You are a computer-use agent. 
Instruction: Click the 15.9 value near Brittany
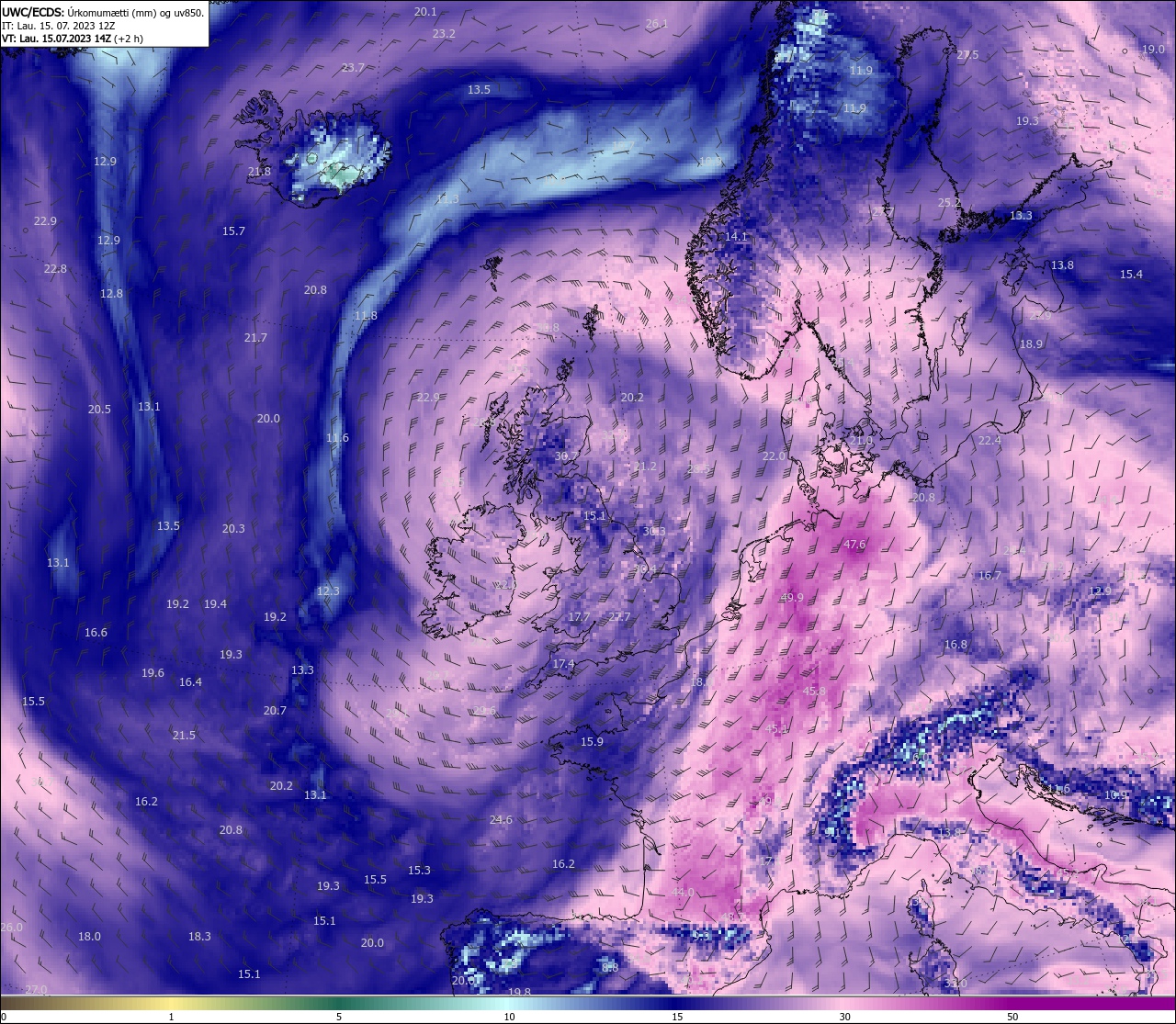pyautogui.click(x=592, y=741)
